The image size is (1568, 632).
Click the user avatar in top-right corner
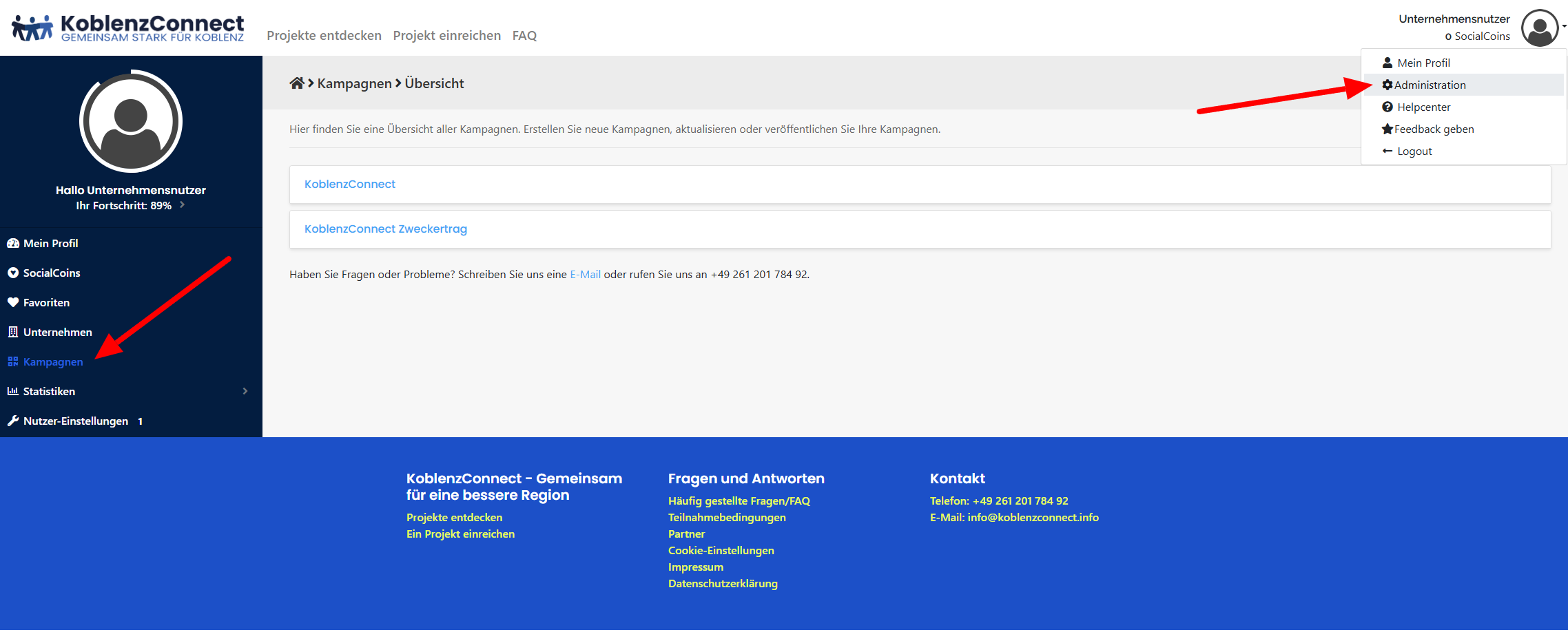(1539, 29)
